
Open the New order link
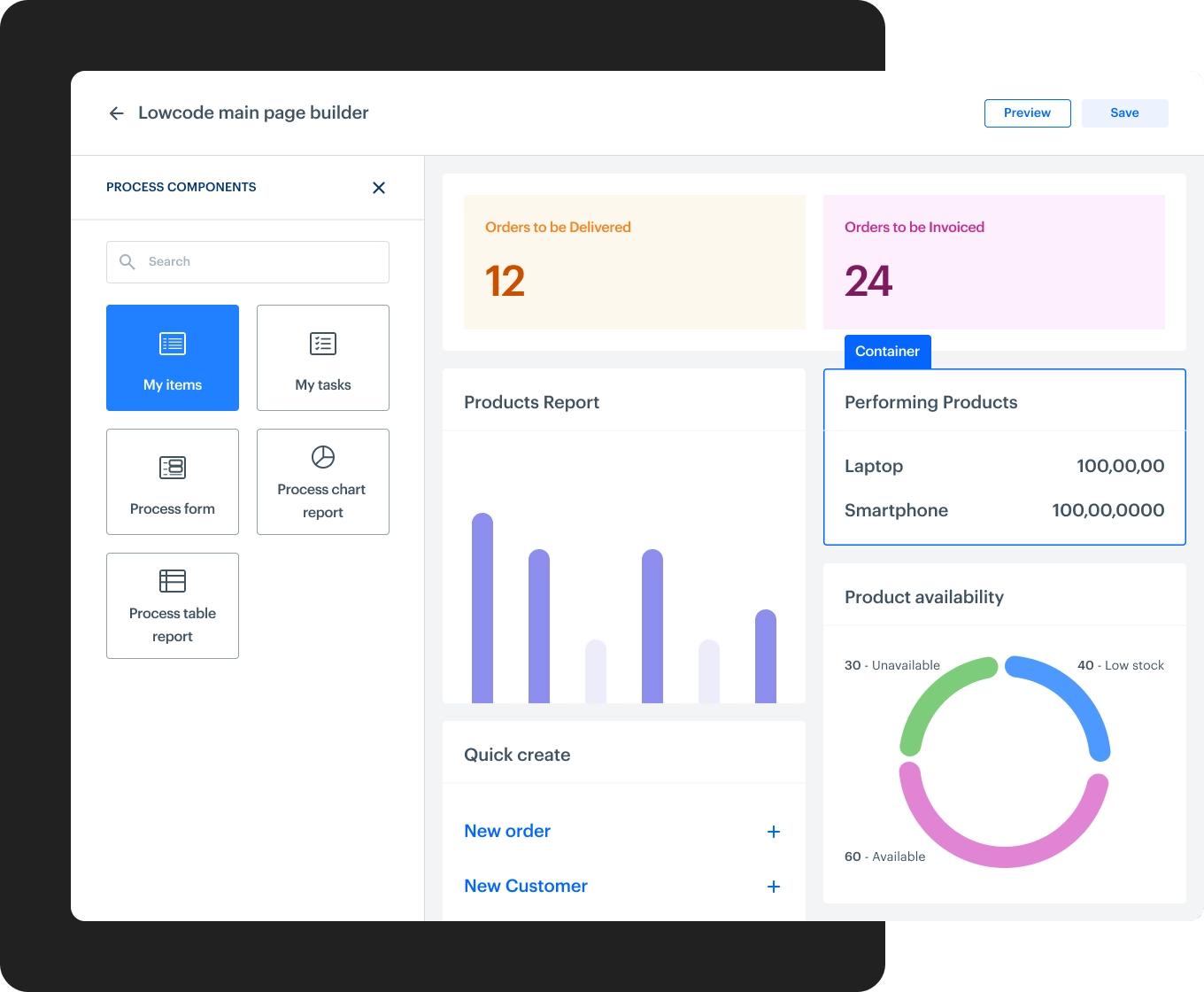[507, 831]
